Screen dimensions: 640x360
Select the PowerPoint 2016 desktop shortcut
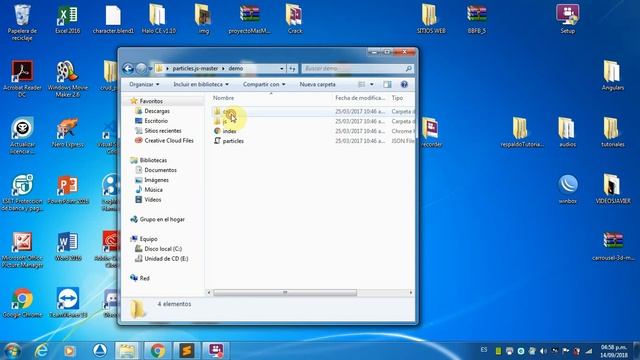68,190
